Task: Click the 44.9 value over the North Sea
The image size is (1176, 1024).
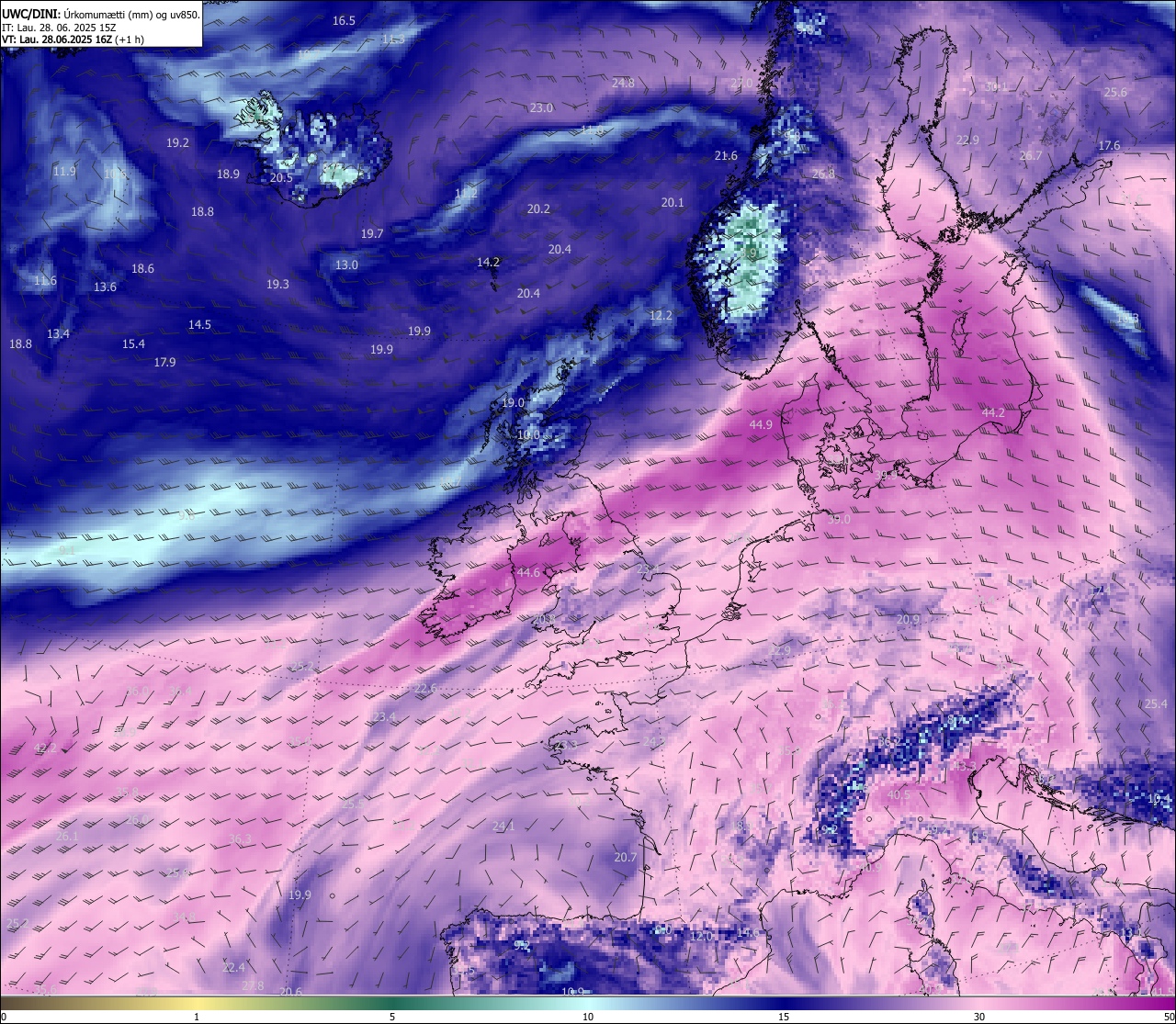Action: (761, 424)
